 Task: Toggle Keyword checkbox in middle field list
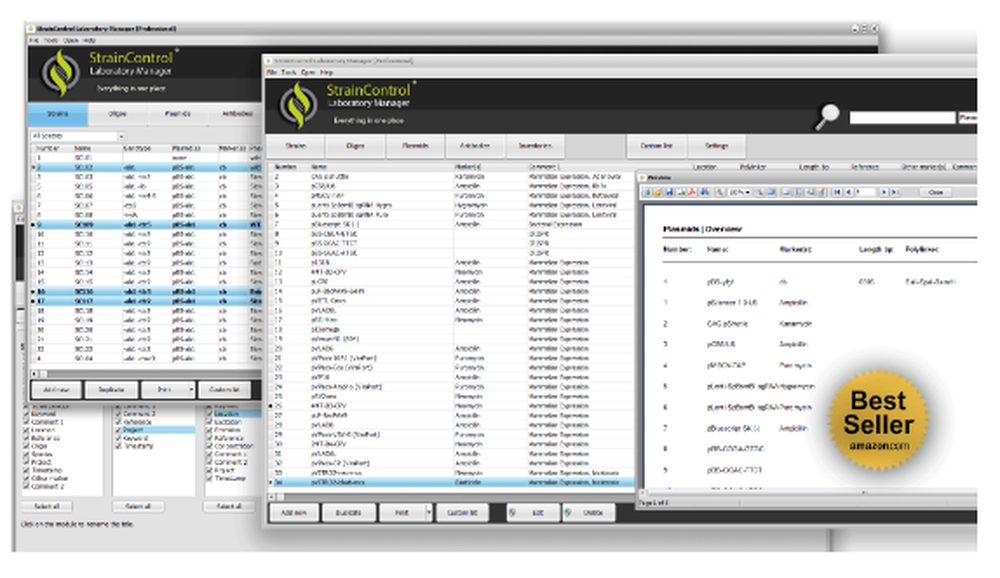[119, 438]
